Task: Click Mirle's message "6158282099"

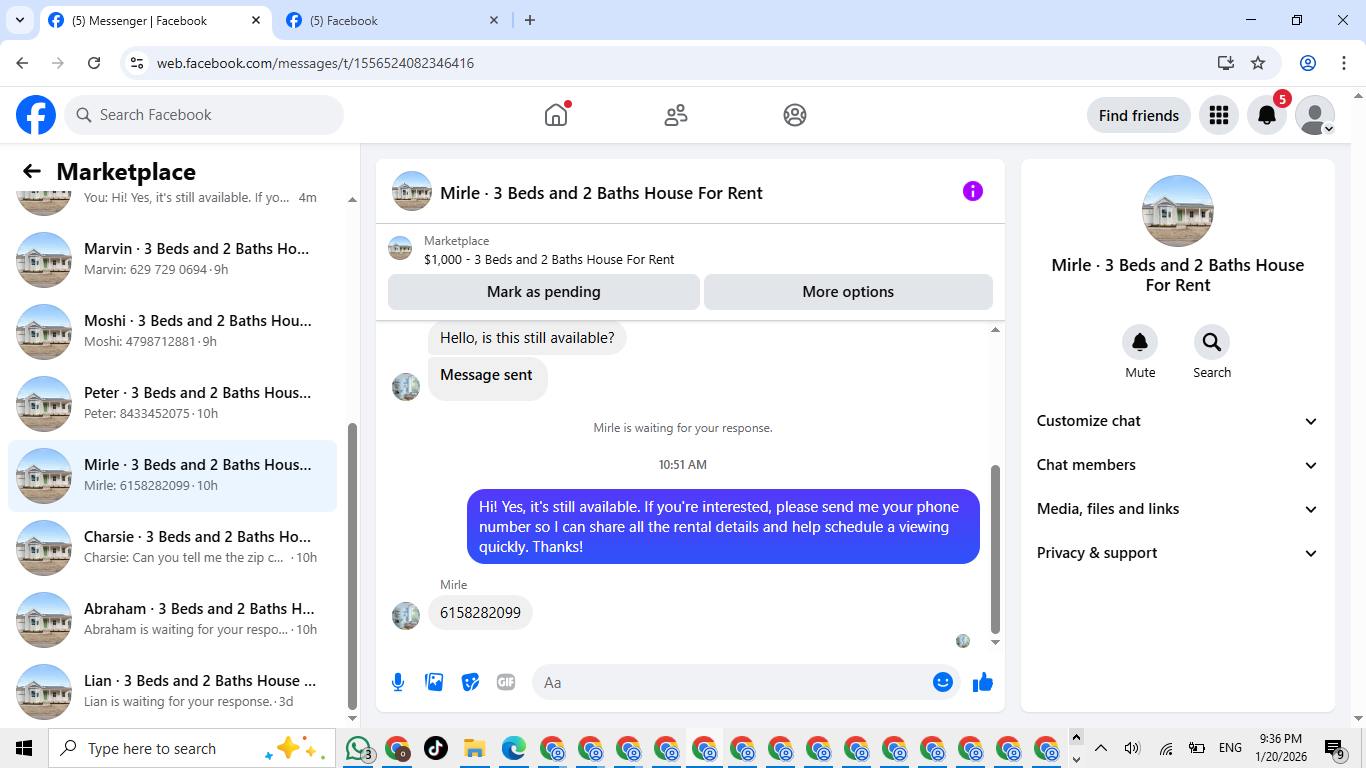Action: pyautogui.click(x=480, y=612)
